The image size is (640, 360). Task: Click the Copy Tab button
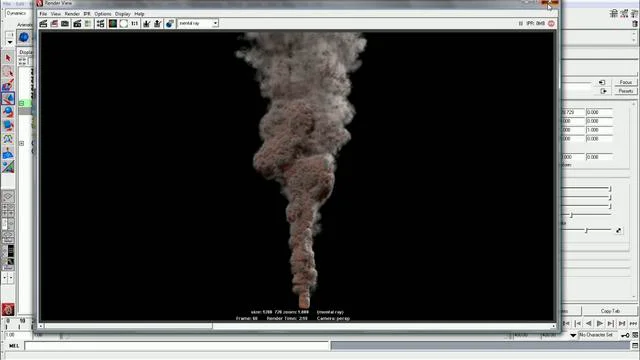point(610,311)
